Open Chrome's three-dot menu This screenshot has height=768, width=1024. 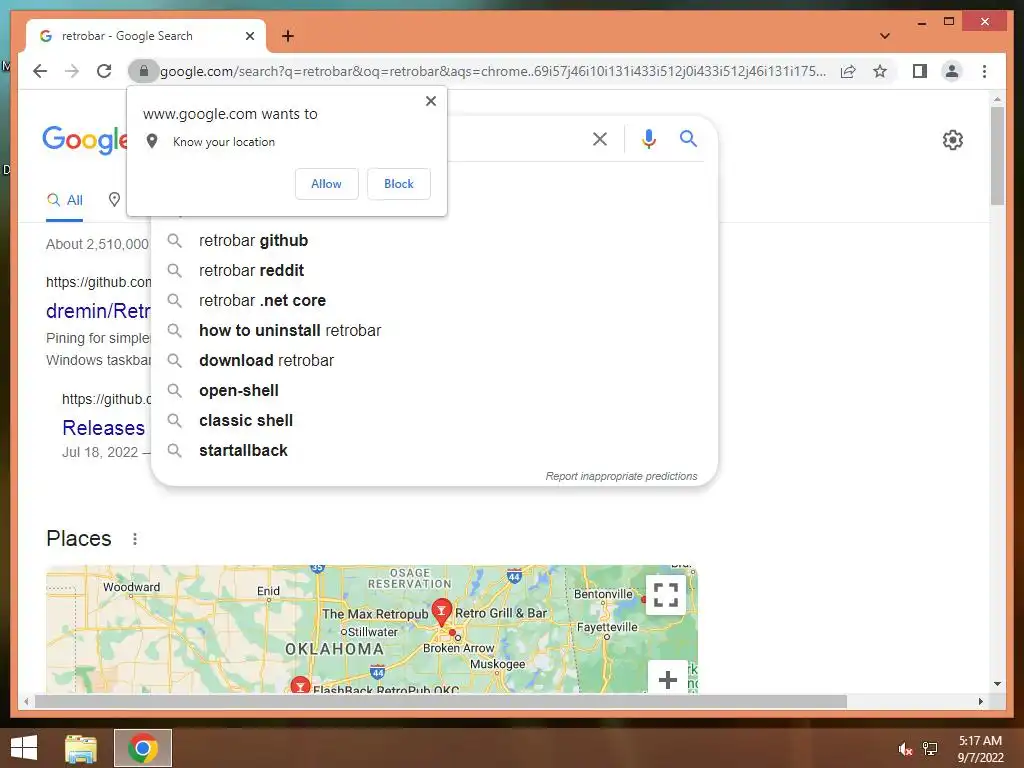coord(984,71)
